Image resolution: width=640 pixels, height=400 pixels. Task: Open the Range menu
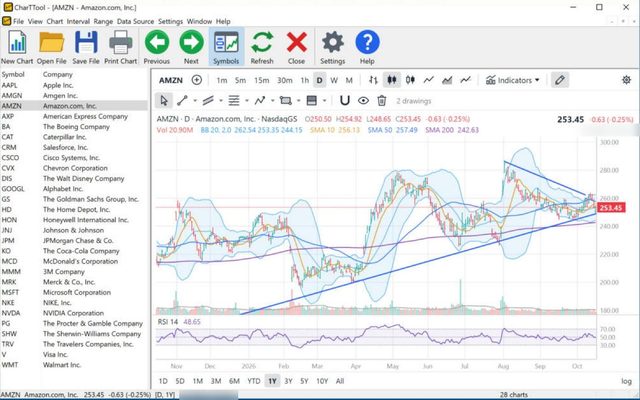(x=103, y=21)
